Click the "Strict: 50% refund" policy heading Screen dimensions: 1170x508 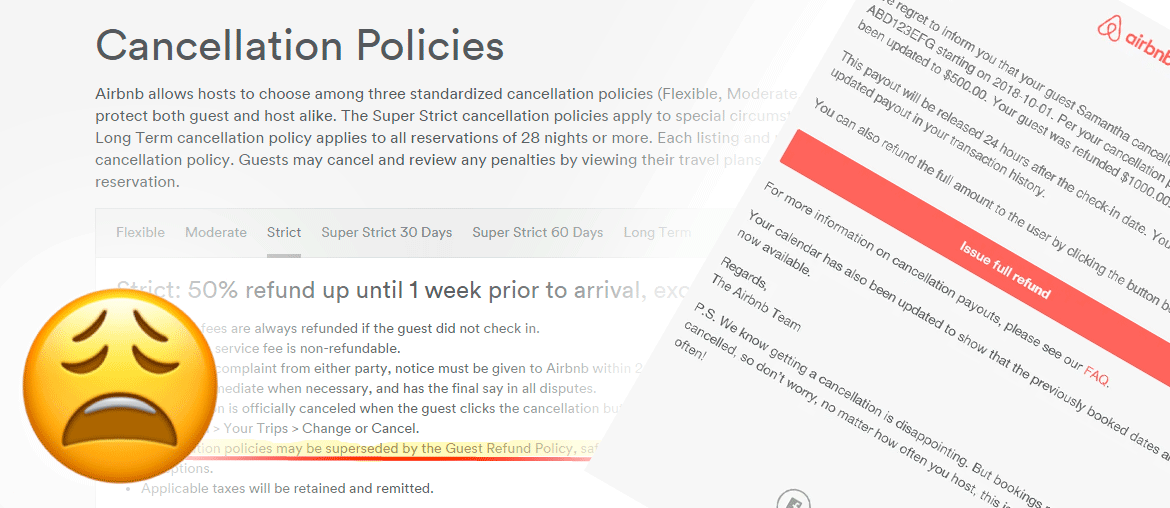coord(400,291)
